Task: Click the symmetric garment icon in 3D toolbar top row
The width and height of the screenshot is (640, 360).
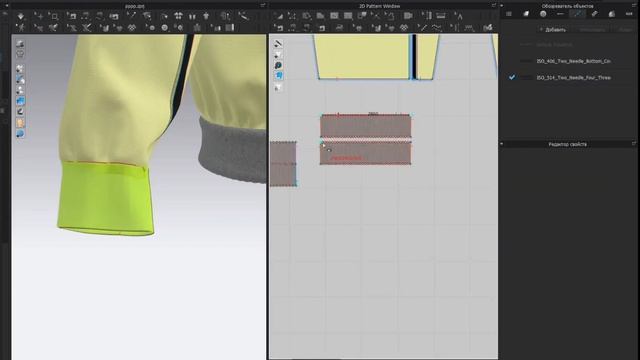Action: point(178,16)
